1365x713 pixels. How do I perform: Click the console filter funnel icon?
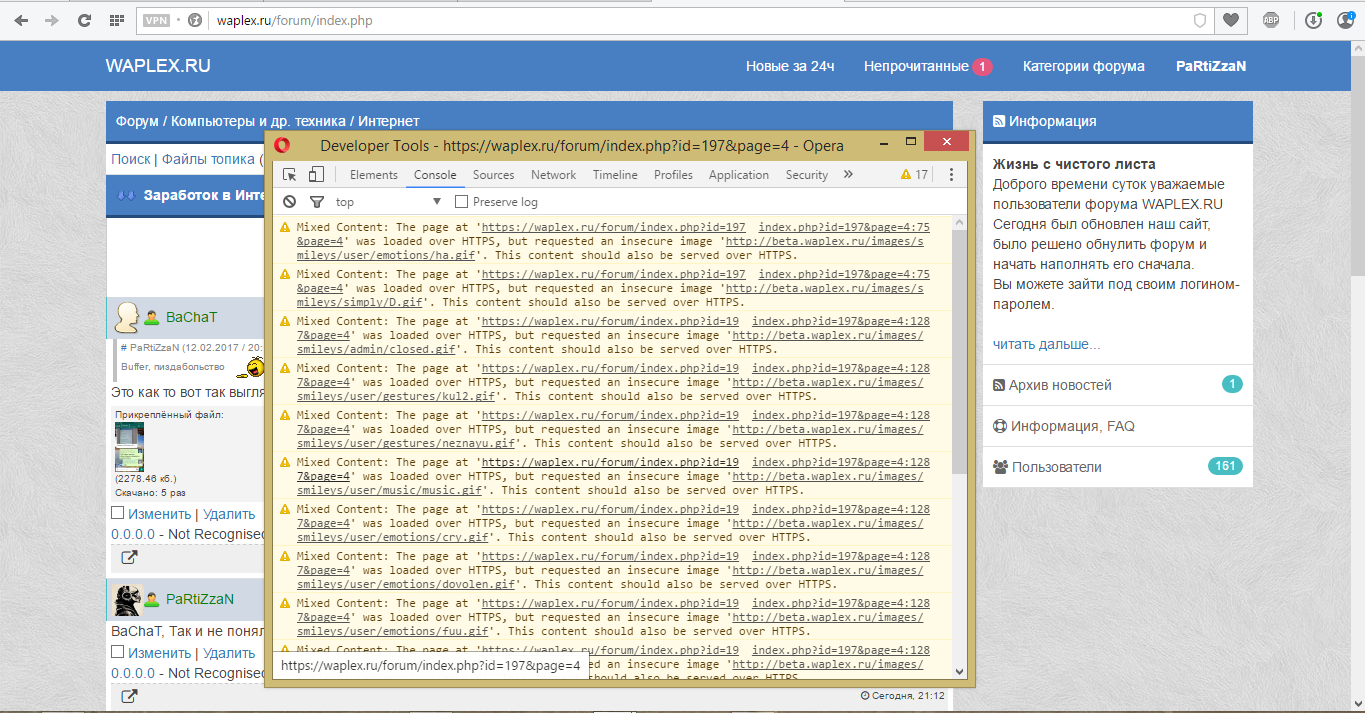point(316,202)
